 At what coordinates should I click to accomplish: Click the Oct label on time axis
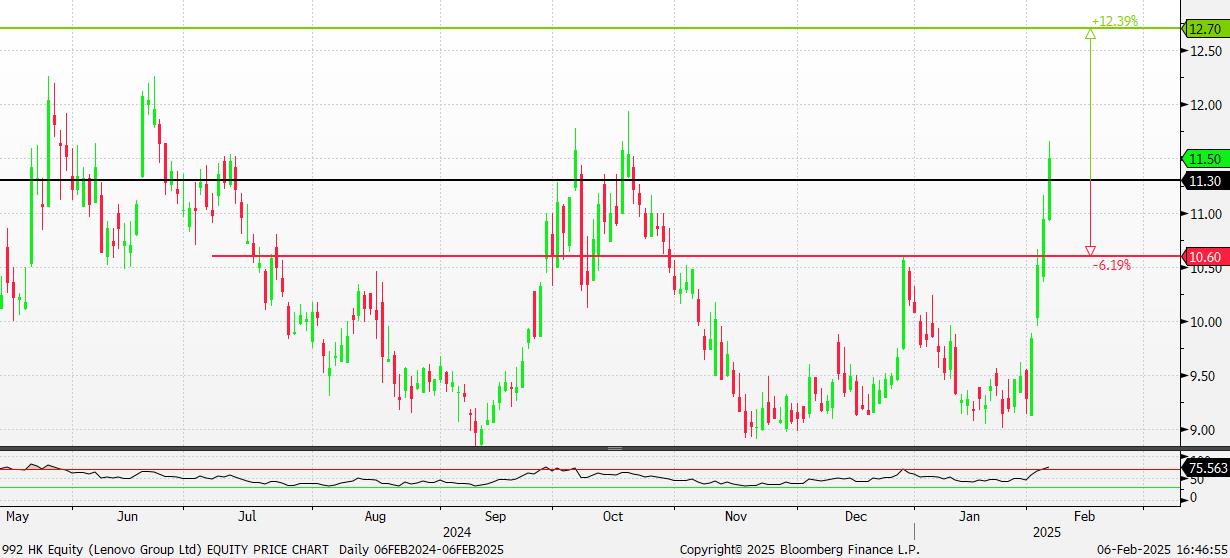pyautogui.click(x=612, y=517)
